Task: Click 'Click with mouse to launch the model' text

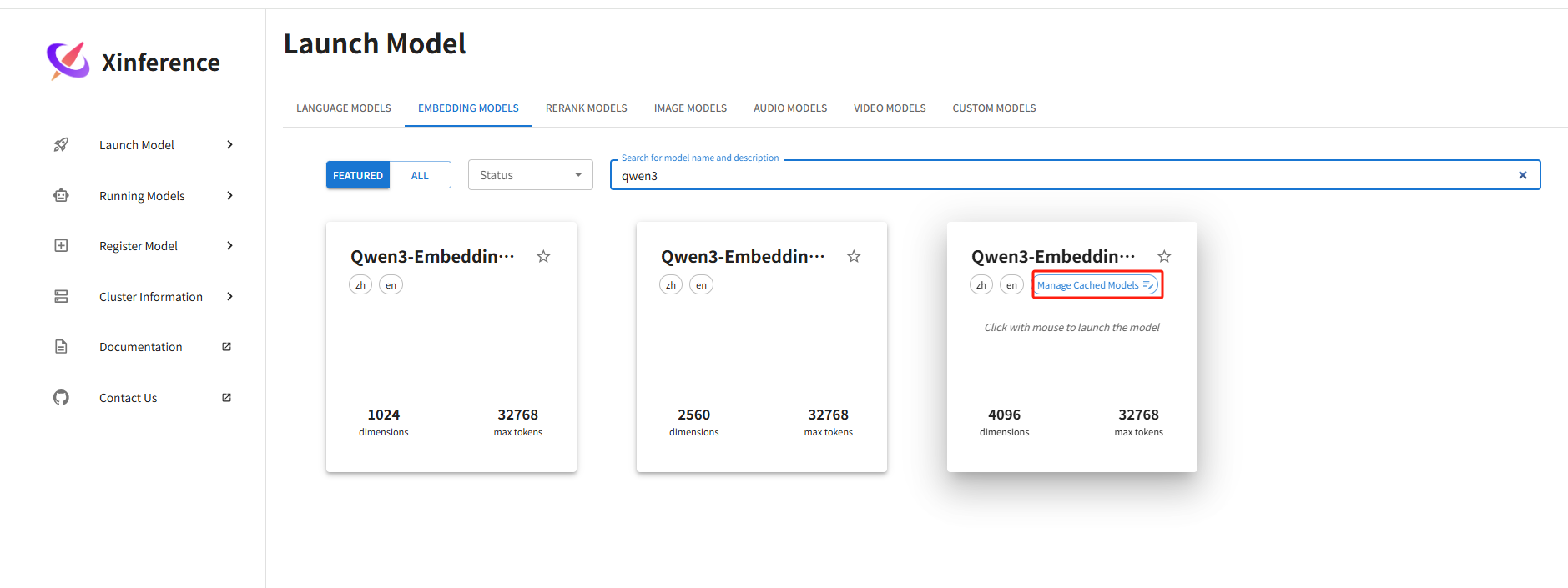Action: pyautogui.click(x=1071, y=328)
